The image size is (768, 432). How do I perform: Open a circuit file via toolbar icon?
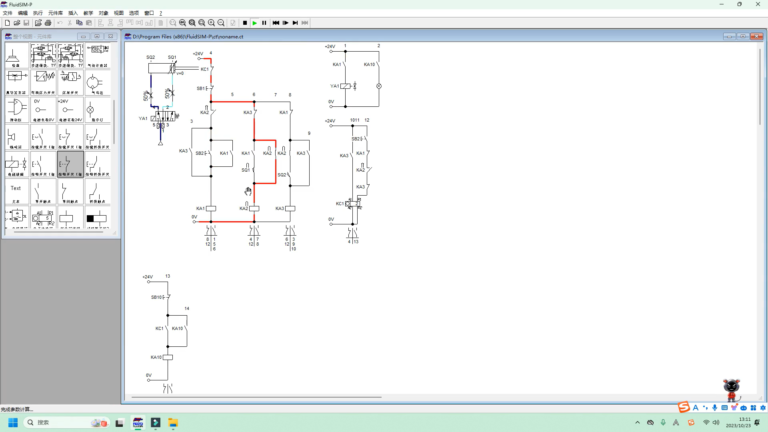point(17,23)
